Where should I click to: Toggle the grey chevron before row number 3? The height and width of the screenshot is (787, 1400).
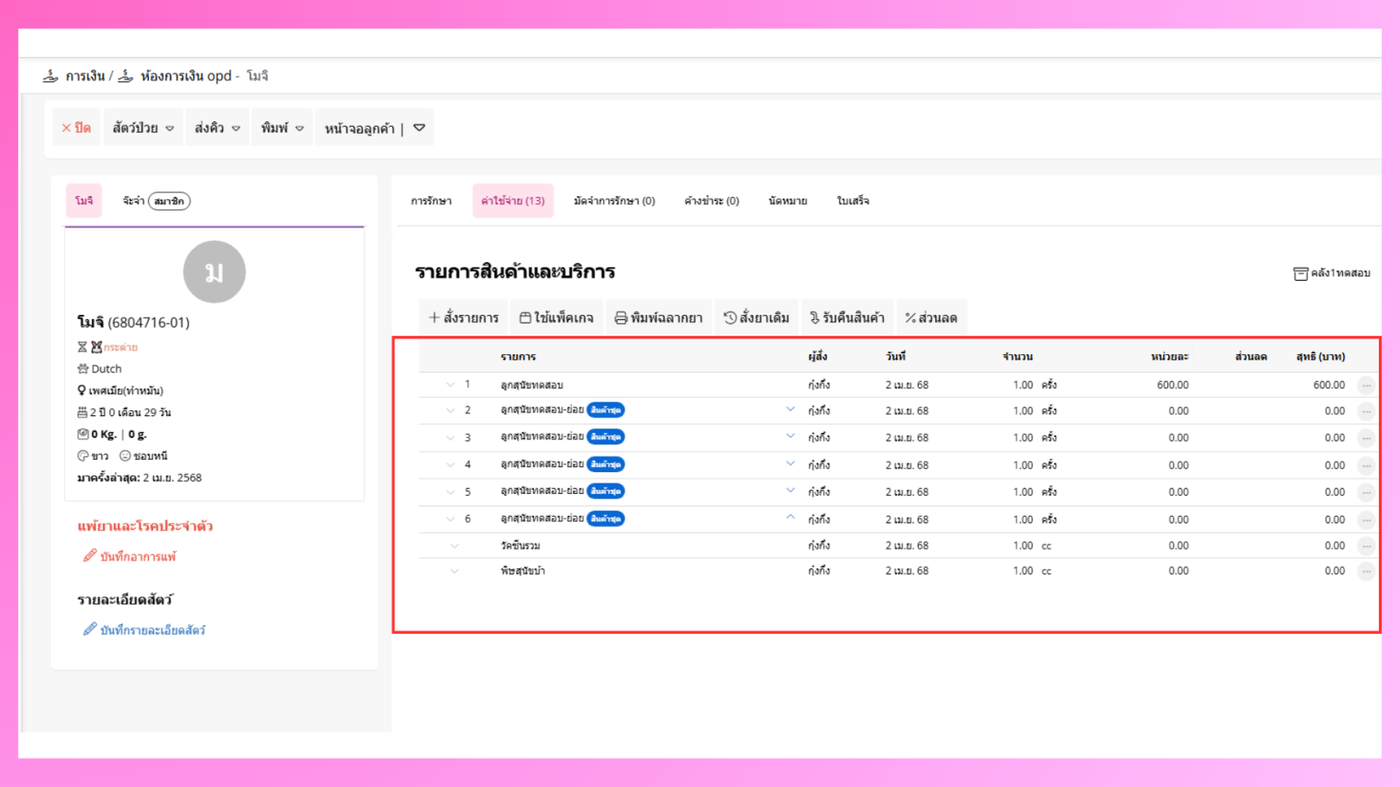[x=450, y=438]
